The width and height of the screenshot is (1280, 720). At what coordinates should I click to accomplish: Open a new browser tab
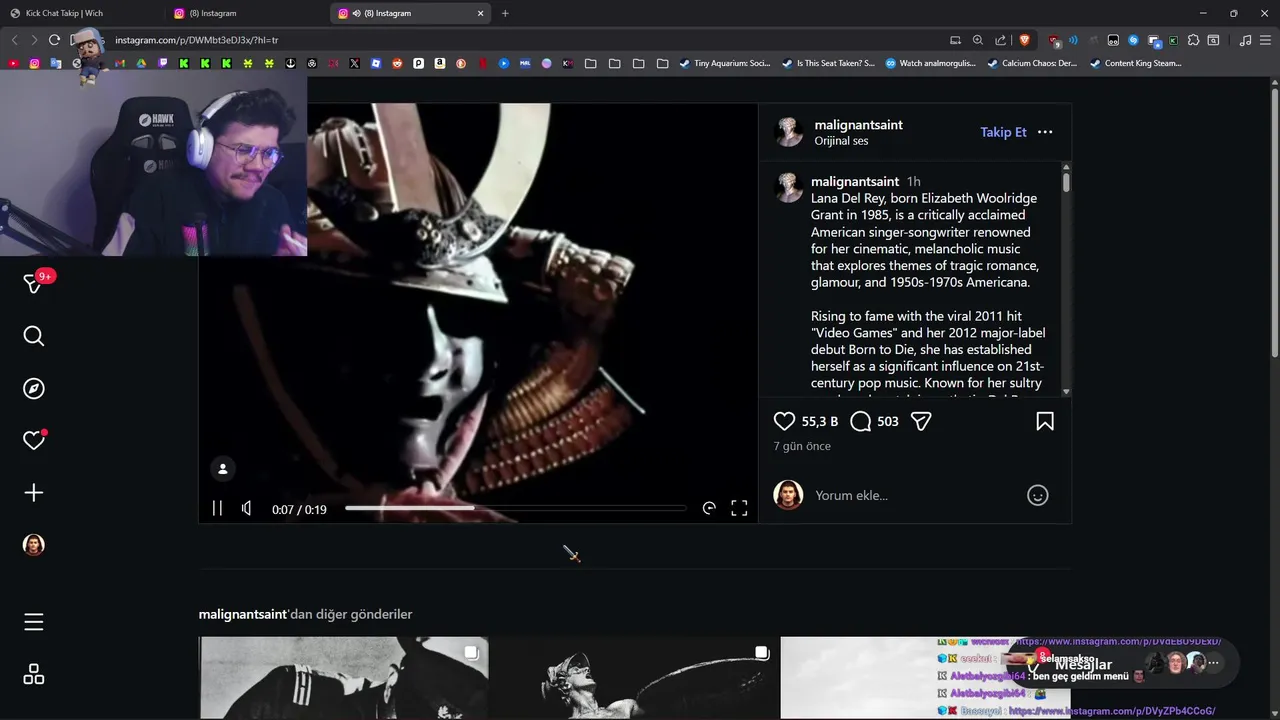click(505, 13)
